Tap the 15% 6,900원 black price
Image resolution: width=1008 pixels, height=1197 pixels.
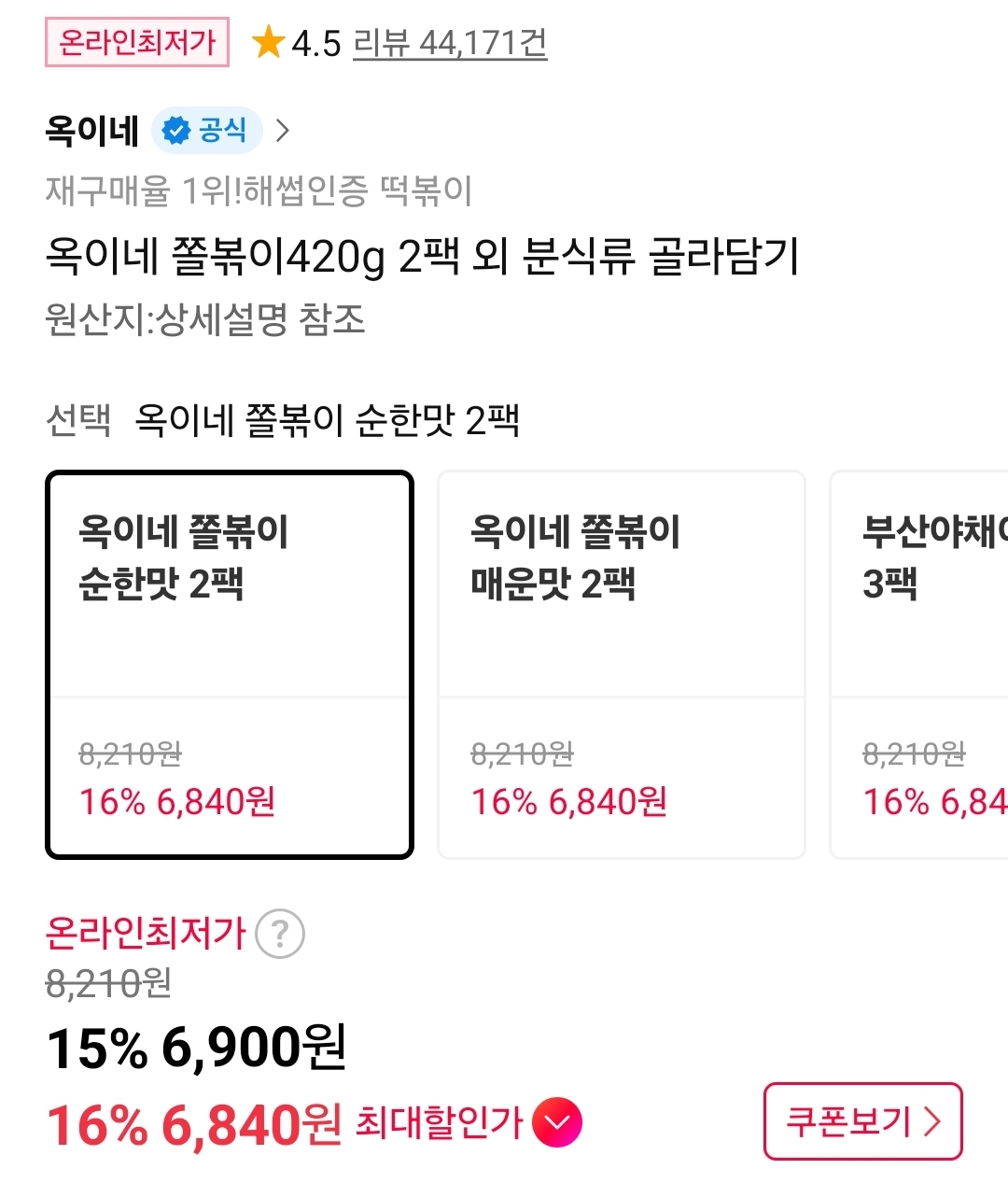point(196,1048)
